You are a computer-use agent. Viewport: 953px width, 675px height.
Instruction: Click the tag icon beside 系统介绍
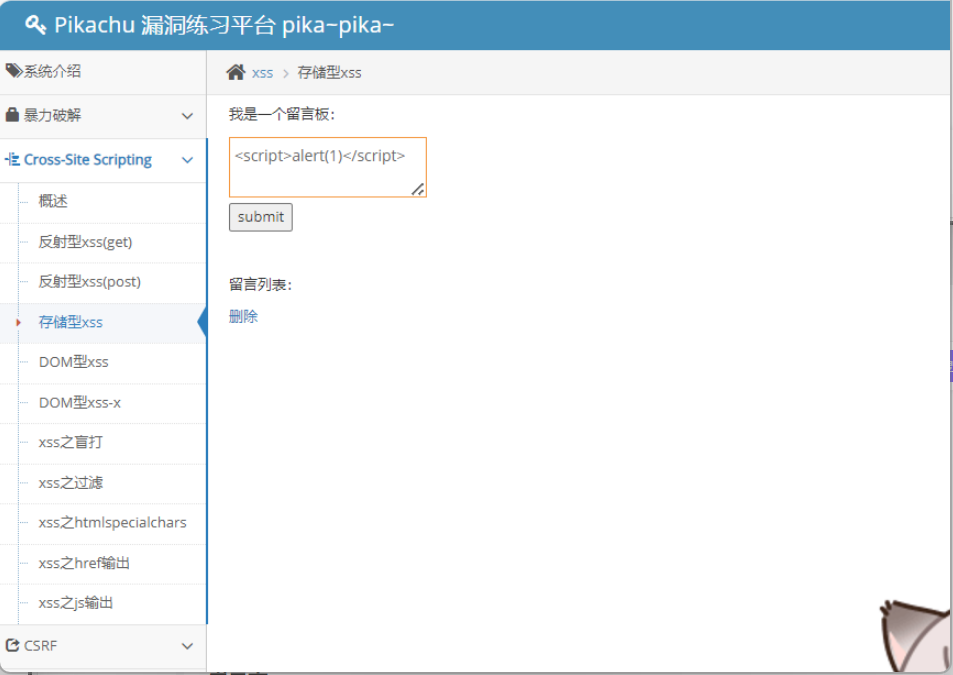coord(13,70)
